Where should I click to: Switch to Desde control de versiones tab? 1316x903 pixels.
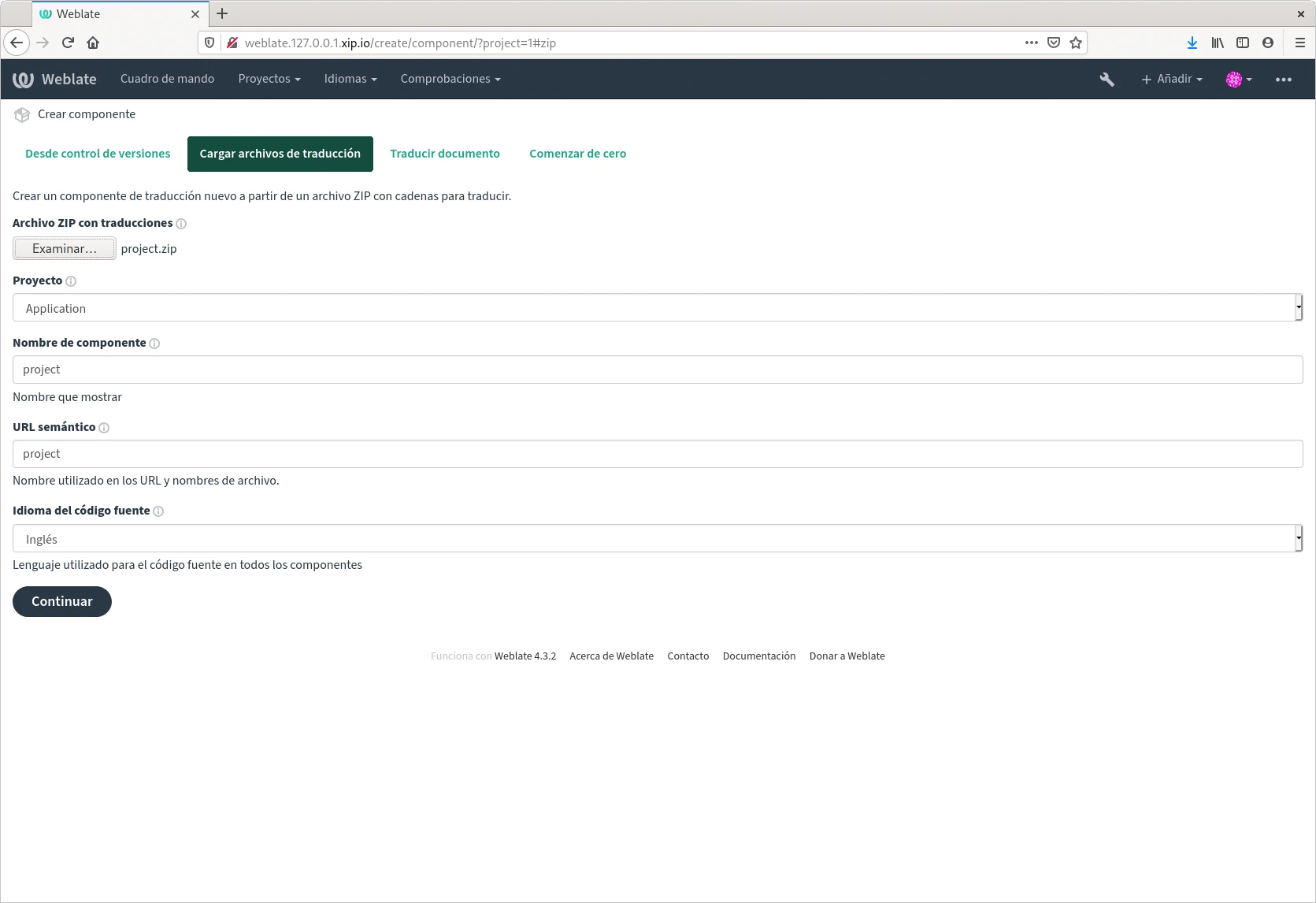tap(98, 154)
